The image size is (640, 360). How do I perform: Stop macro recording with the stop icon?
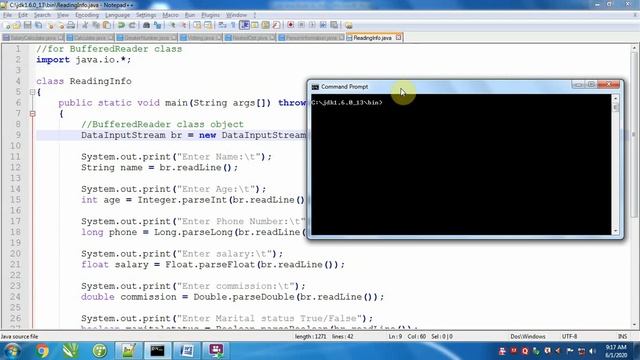pos(301,25)
